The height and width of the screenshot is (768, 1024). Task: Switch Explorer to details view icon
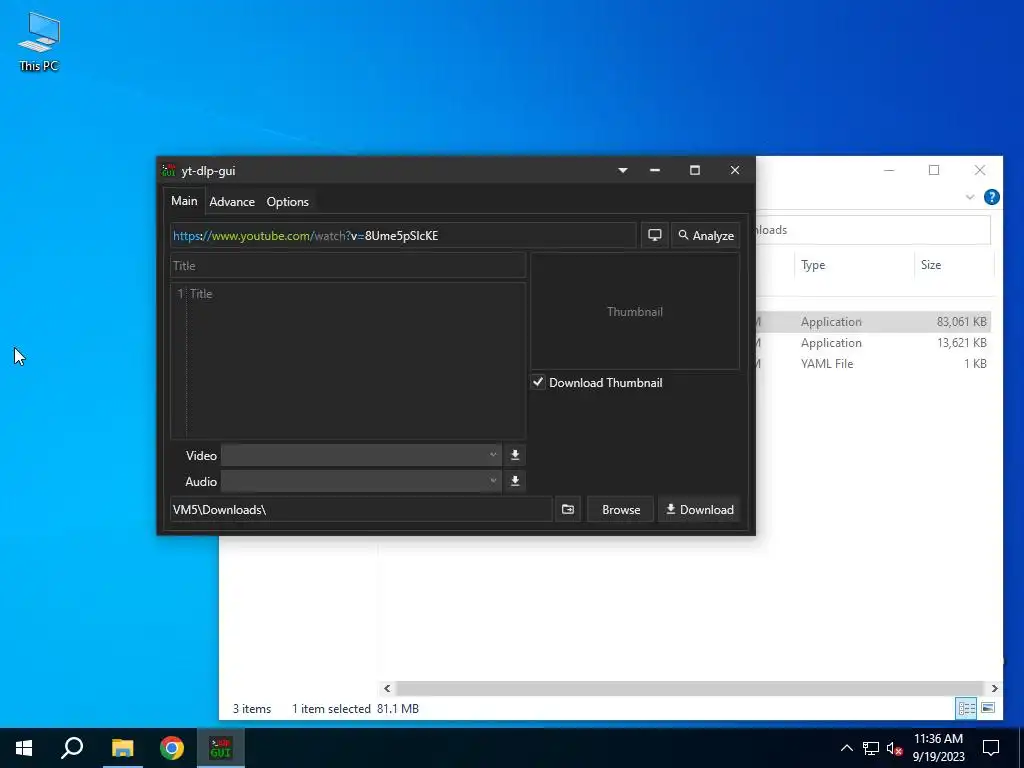tap(967, 709)
